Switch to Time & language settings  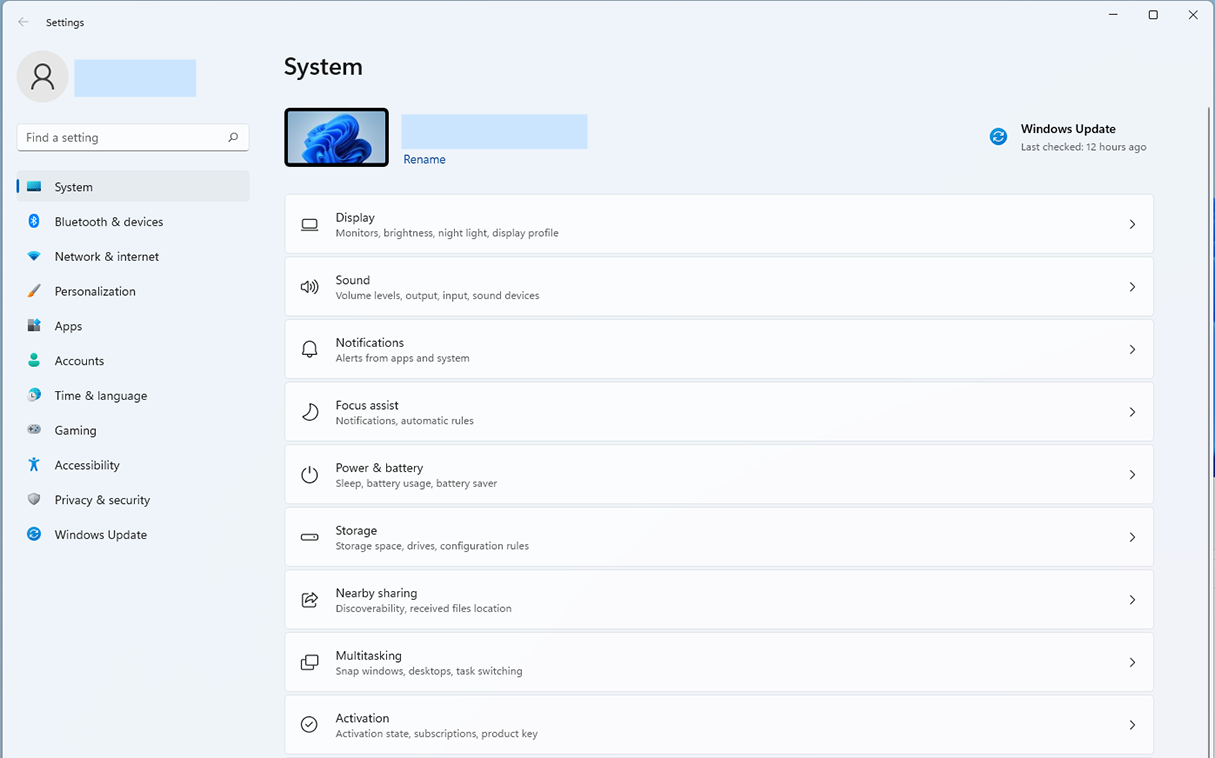[x=133, y=396]
